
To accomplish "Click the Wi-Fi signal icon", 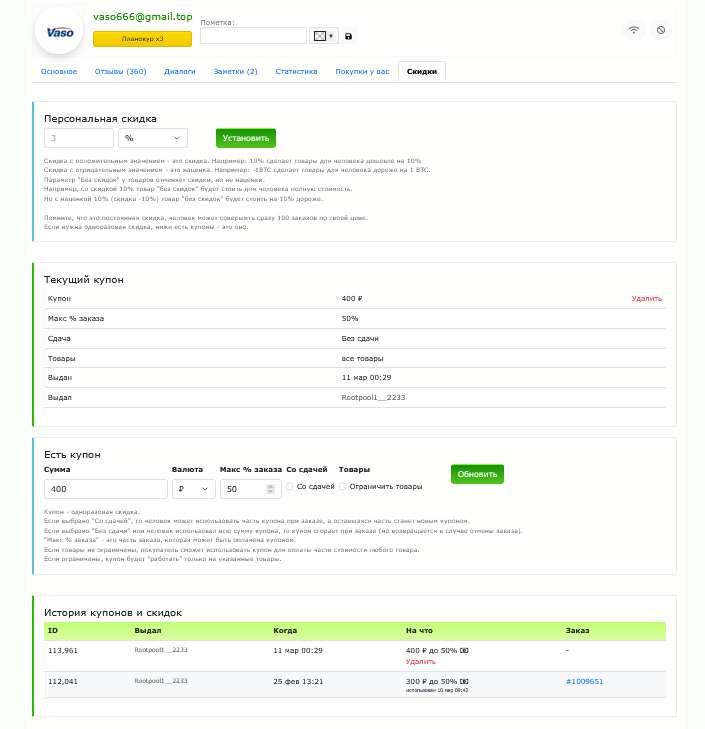I will [x=634, y=30].
